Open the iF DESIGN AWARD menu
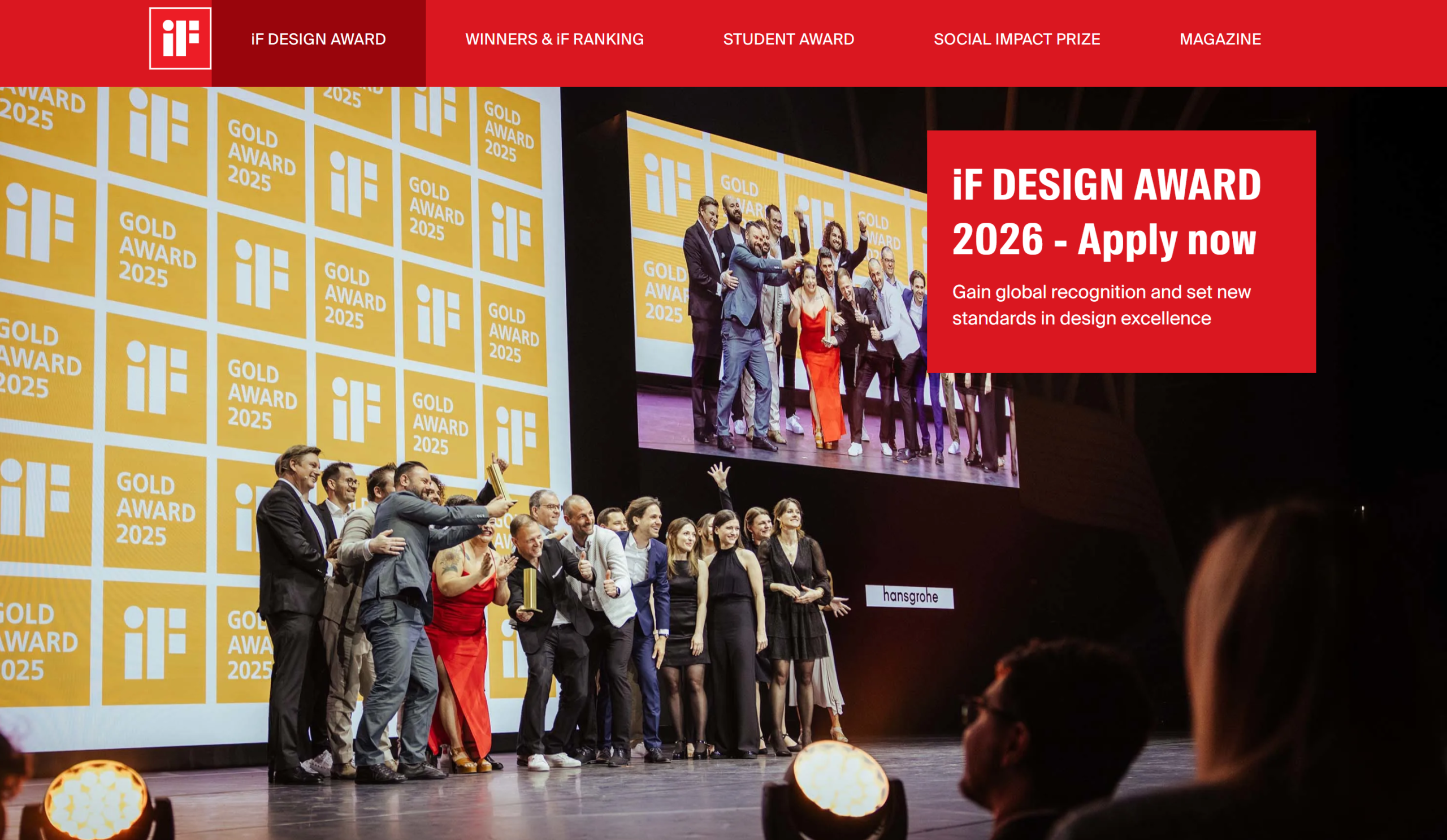This screenshot has height=840, width=1447. click(x=319, y=39)
